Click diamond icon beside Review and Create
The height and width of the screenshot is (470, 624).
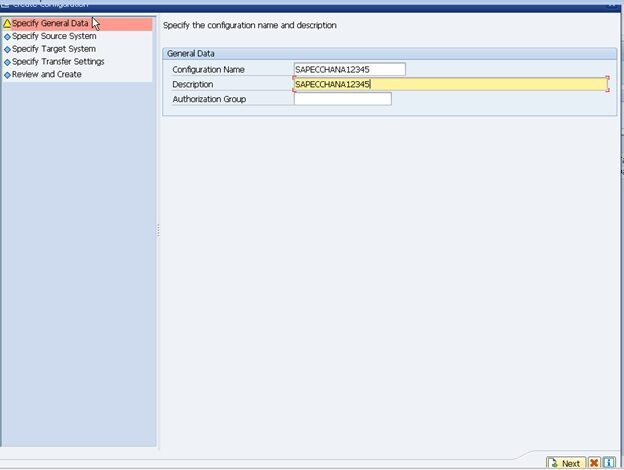pyautogui.click(x=7, y=75)
